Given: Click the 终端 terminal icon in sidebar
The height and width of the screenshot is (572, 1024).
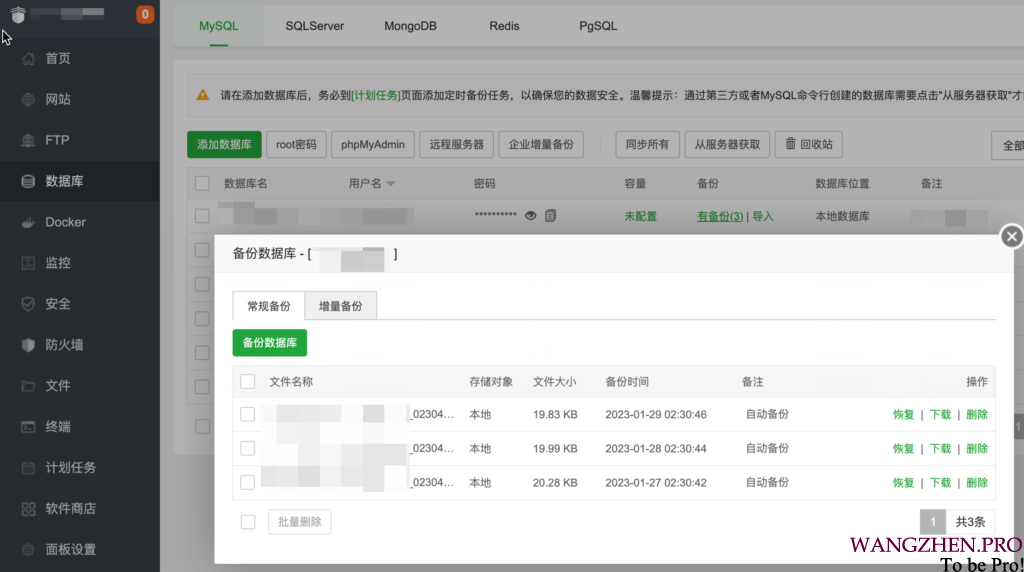Looking at the screenshot, I should (x=28, y=427).
